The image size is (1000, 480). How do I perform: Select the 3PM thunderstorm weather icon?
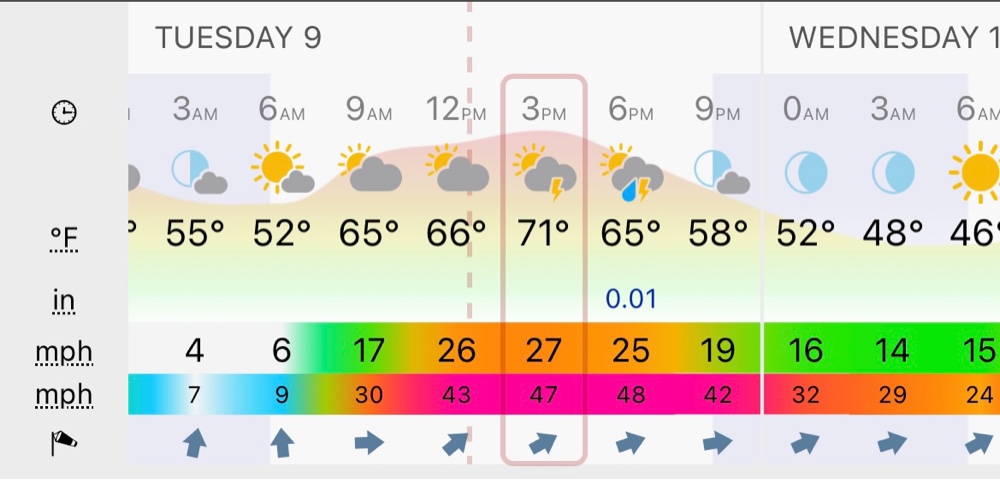click(545, 172)
